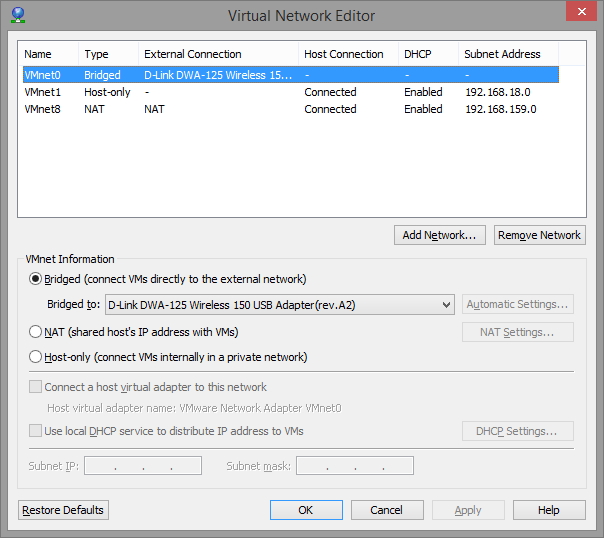The width and height of the screenshot is (604, 538).
Task: Click the Cancel button
Action: (x=387, y=510)
